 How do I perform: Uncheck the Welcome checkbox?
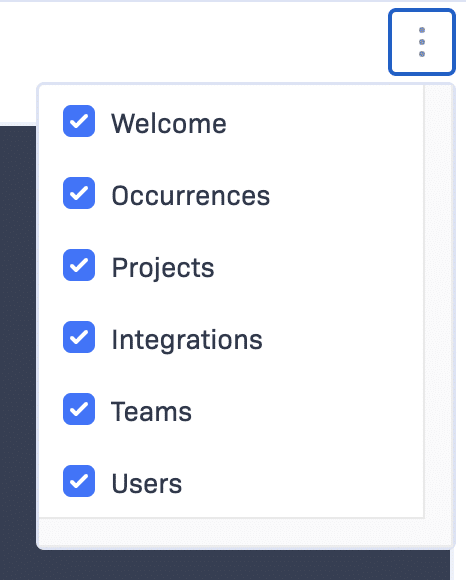79,121
